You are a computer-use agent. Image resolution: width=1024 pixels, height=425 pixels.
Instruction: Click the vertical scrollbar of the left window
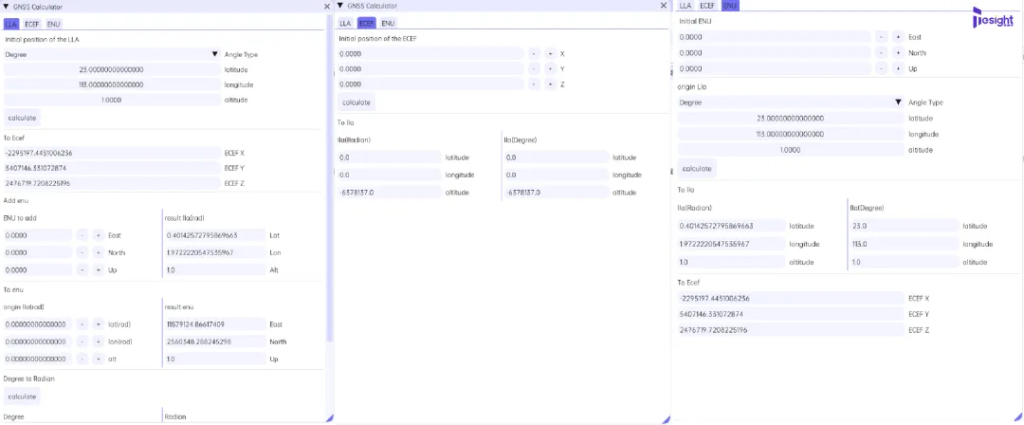point(330,176)
